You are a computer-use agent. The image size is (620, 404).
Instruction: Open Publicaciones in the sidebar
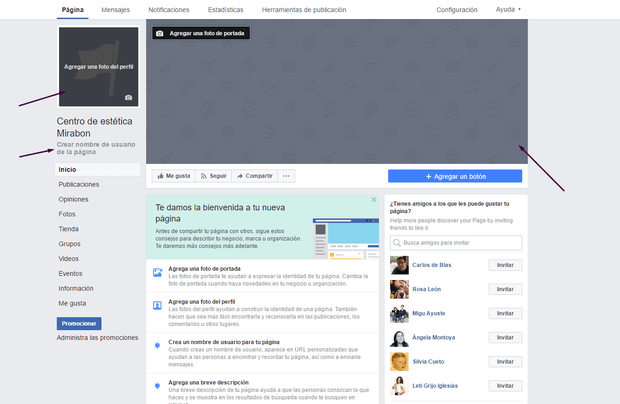pyautogui.click(x=79, y=185)
